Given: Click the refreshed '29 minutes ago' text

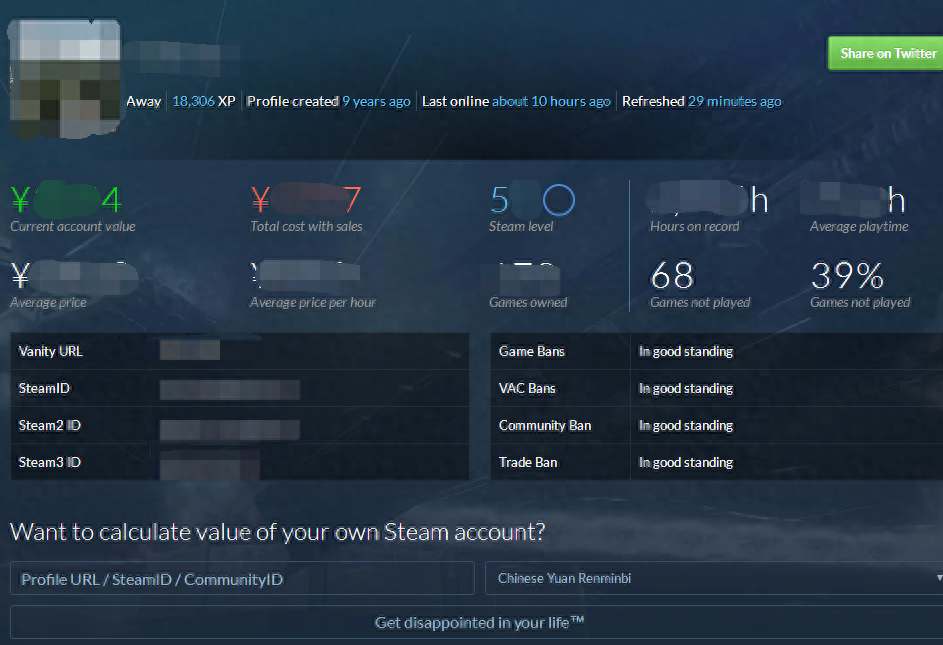Looking at the screenshot, I should 734,101.
